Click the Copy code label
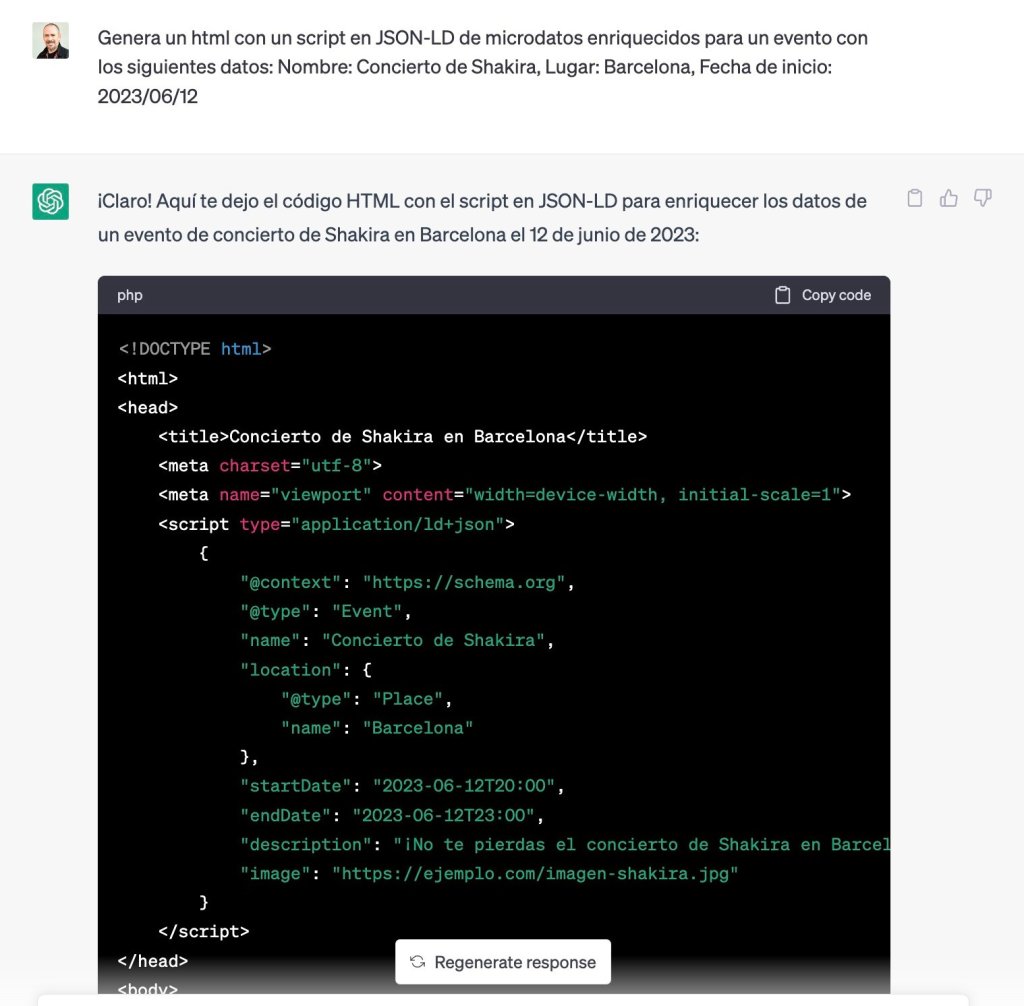Image resolution: width=1024 pixels, height=1006 pixels. 836,295
